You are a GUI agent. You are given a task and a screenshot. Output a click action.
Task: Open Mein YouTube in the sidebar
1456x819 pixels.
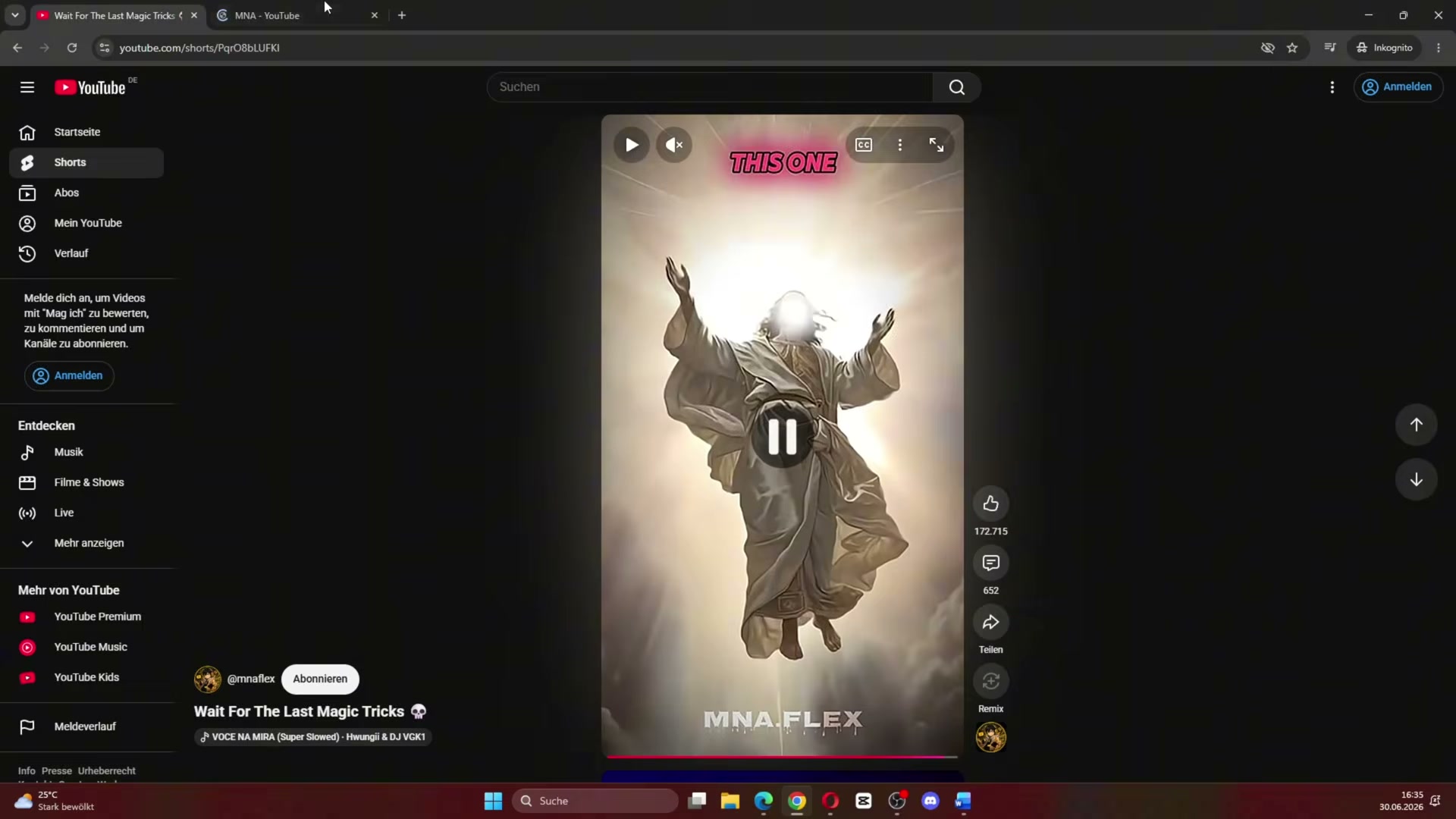tap(86, 223)
